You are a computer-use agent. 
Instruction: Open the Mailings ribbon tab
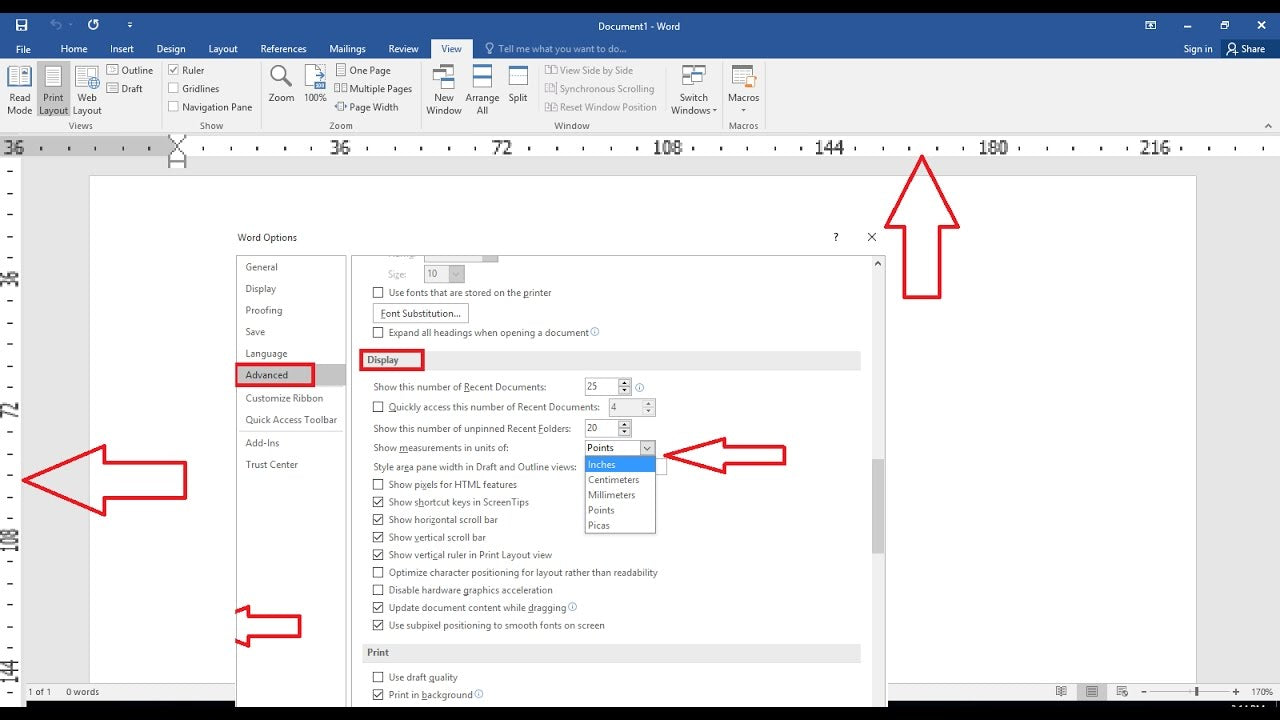coord(347,48)
